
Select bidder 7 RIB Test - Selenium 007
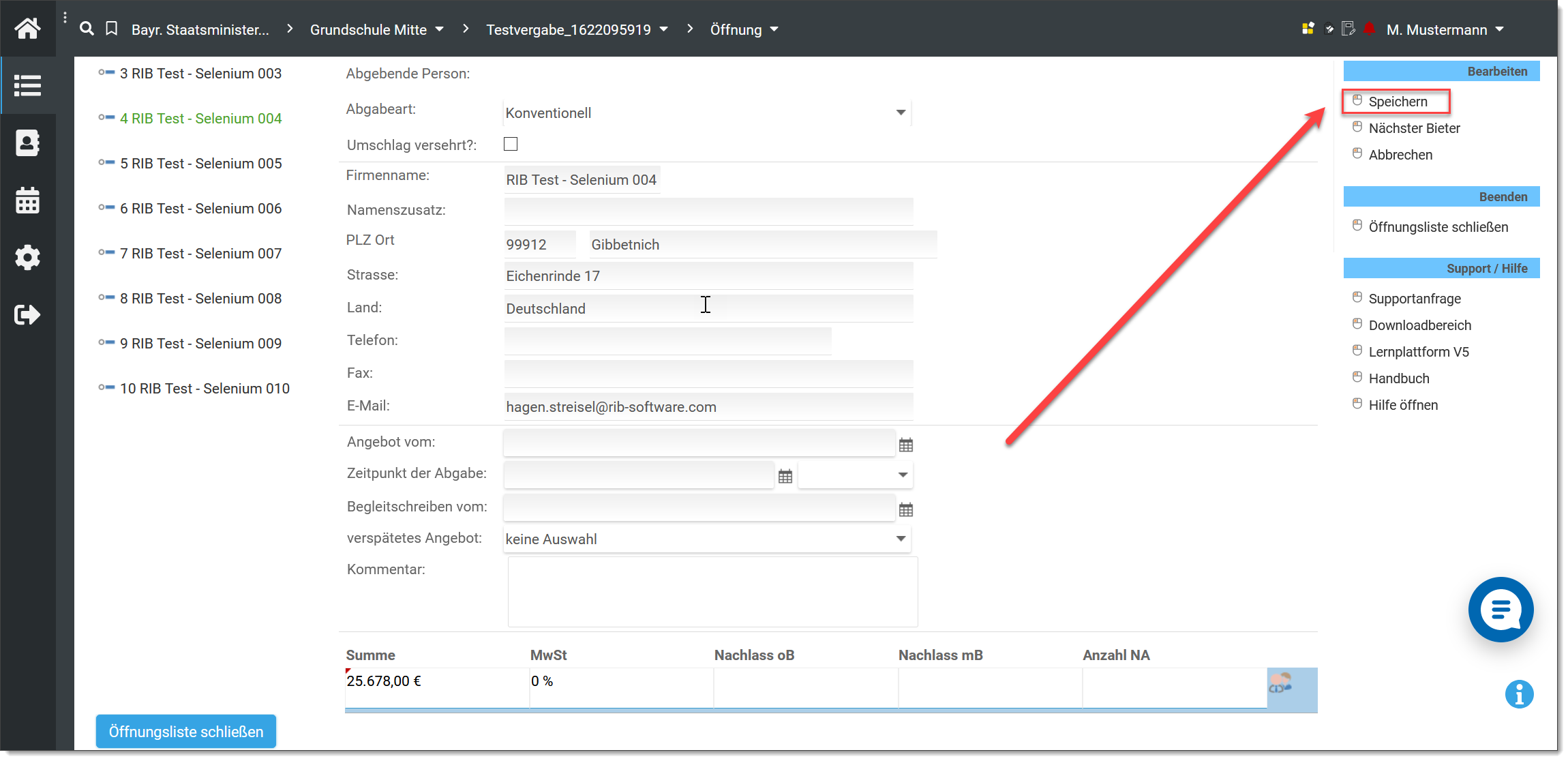(x=200, y=254)
